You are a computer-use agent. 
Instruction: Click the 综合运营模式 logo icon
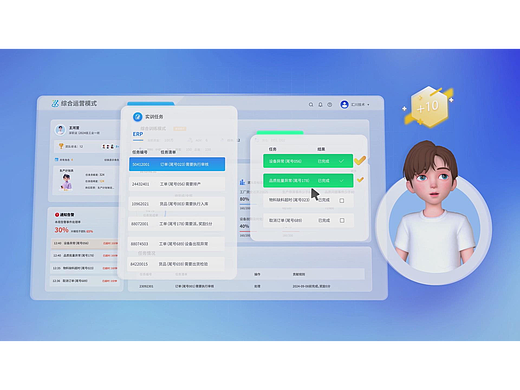coord(55,103)
